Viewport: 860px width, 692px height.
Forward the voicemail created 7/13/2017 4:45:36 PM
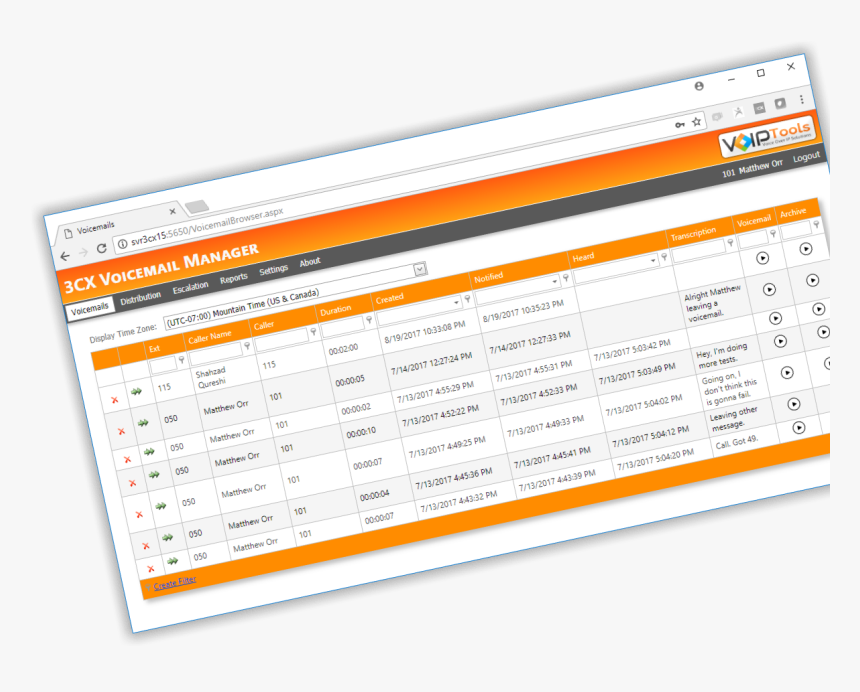(x=167, y=537)
